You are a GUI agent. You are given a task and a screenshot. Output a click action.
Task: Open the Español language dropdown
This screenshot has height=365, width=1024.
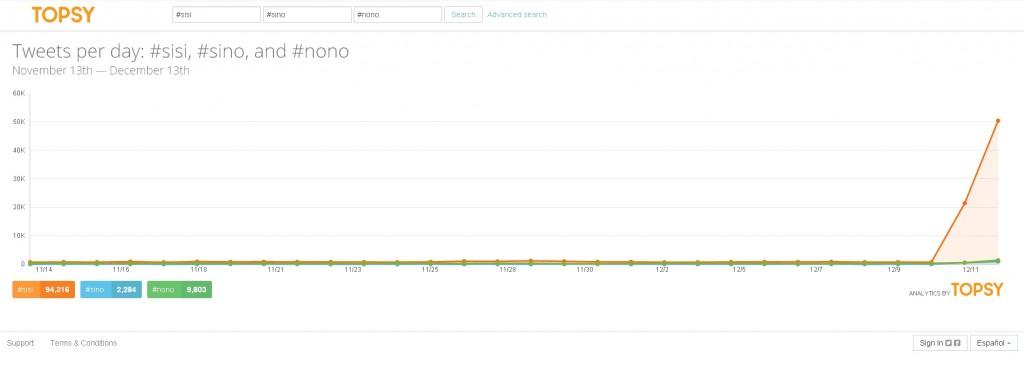click(x=993, y=343)
